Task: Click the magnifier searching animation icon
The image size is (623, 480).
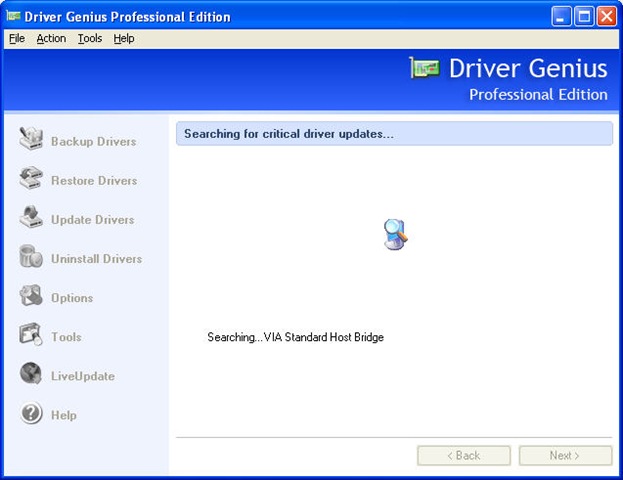Action: coord(395,234)
